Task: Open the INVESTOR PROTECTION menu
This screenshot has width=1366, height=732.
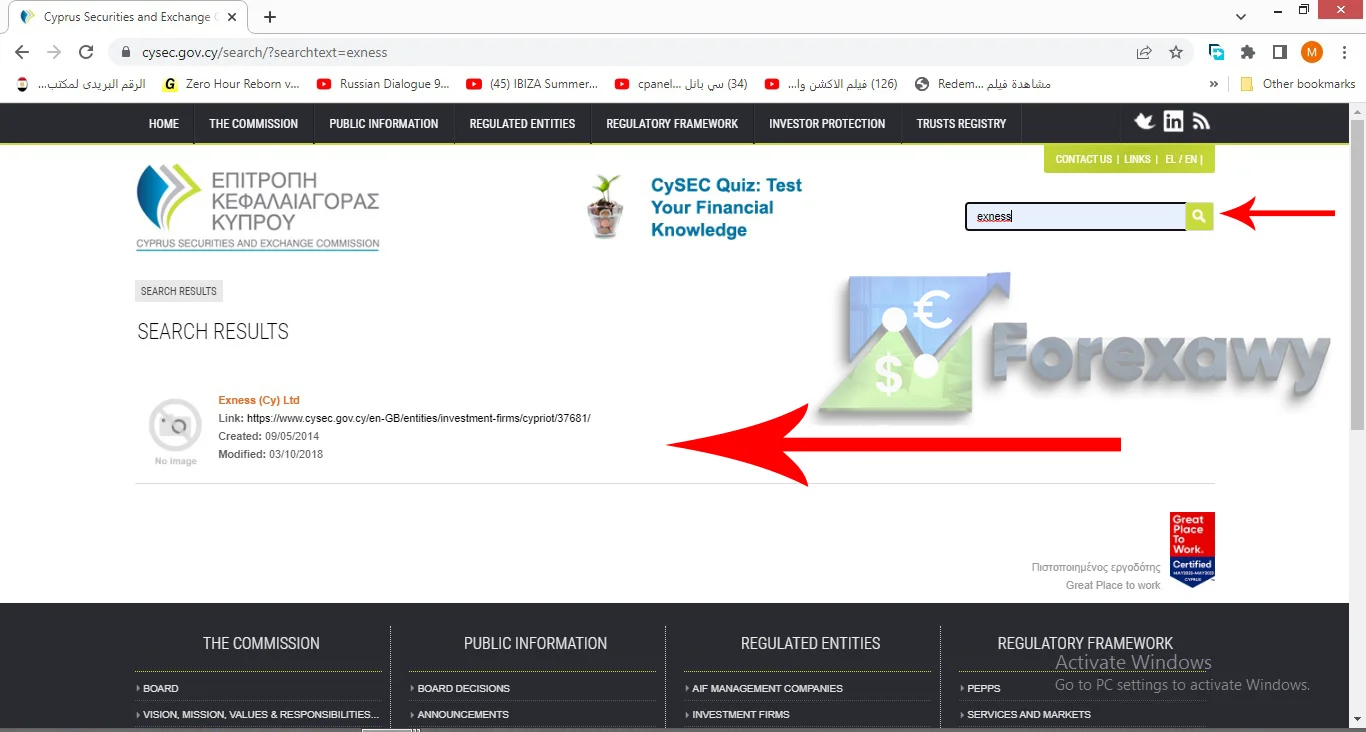Action: (x=827, y=124)
